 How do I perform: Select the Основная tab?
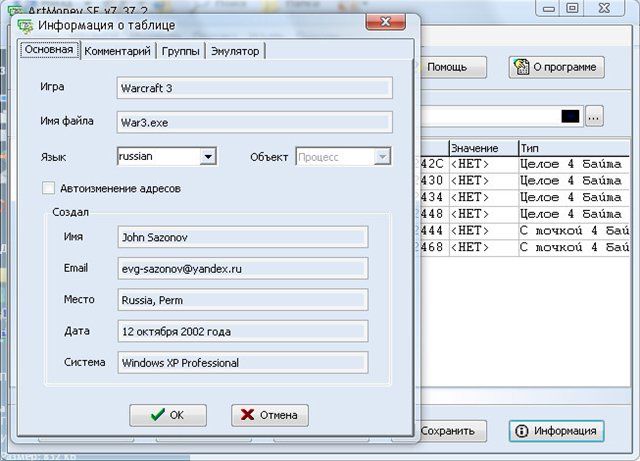pos(49,50)
